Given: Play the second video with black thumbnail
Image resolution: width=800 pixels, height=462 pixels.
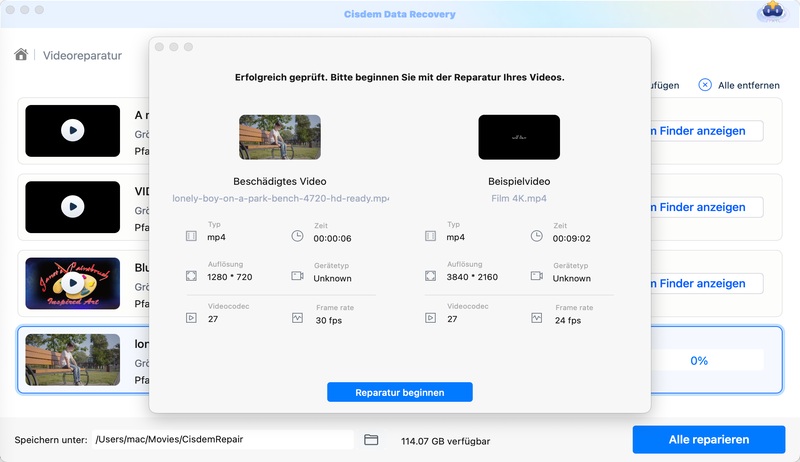Looking at the screenshot, I should pos(73,207).
